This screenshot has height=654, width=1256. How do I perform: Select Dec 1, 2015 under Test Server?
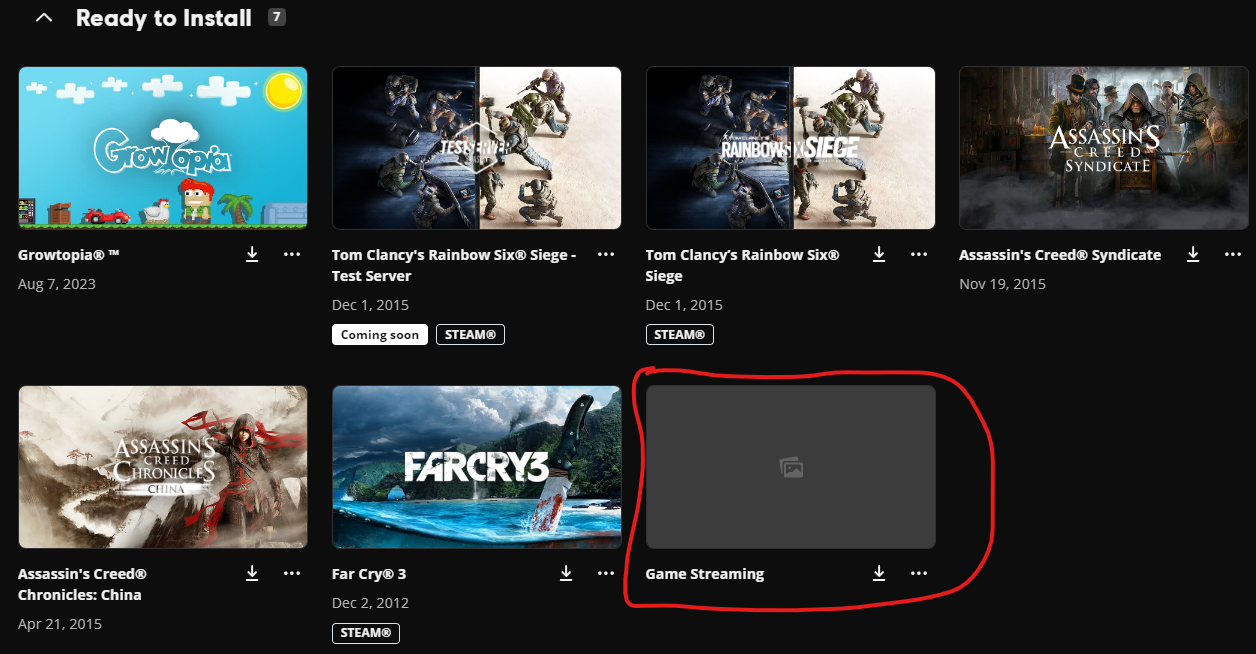coord(370,305)
